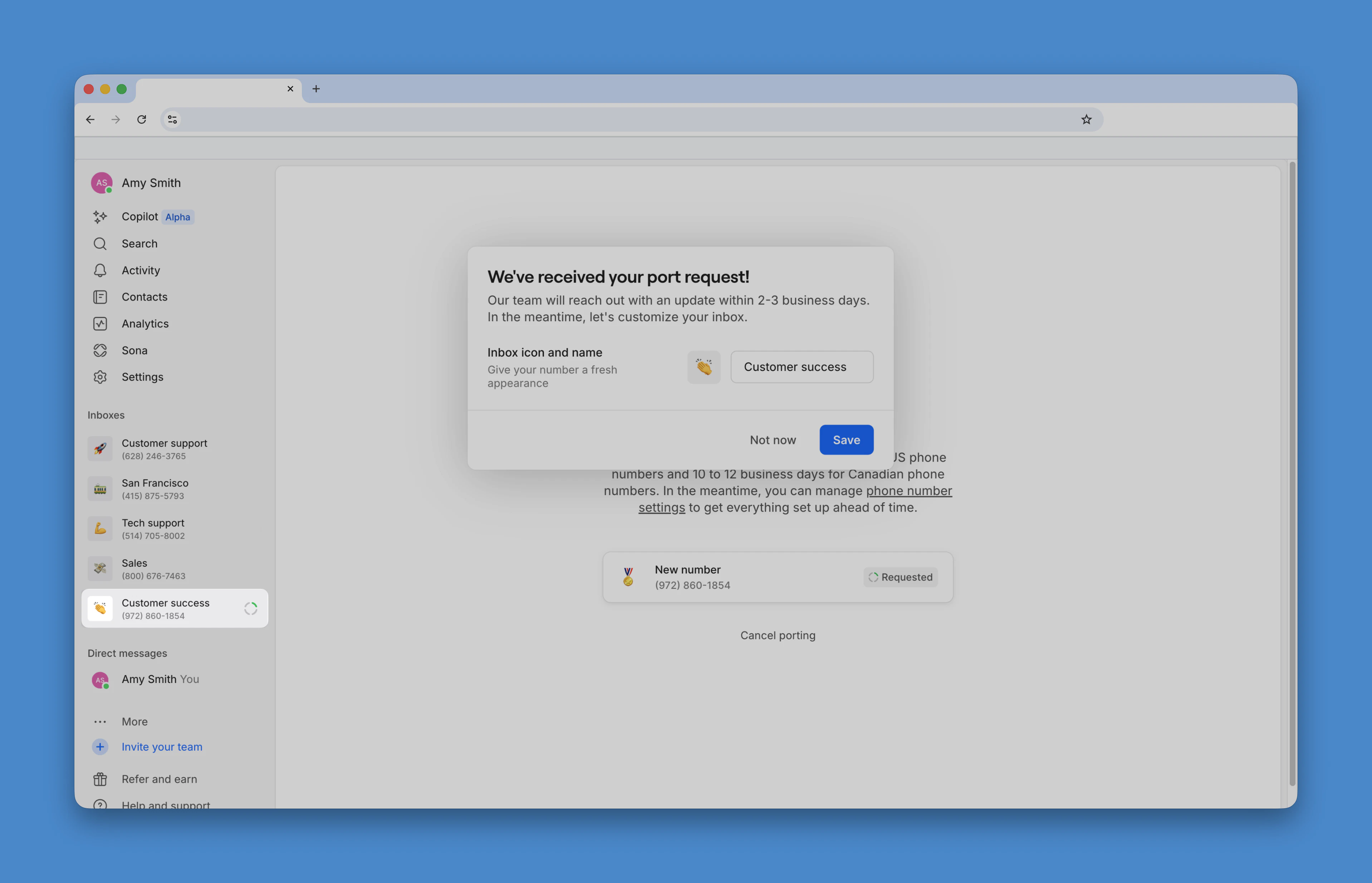Click the Sona icon in sidebar
The image size is (1372, 883).
point(100,350)
